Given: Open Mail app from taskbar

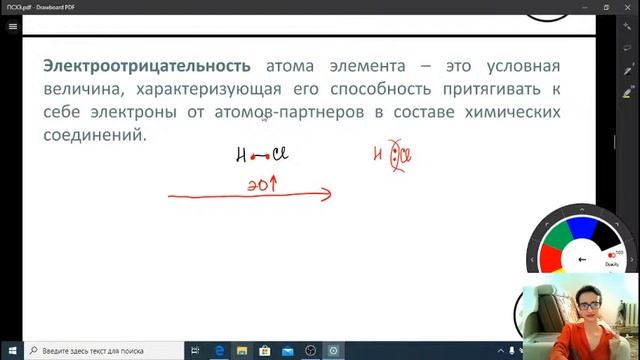Looking at the screenshot, I should [288, 351].
